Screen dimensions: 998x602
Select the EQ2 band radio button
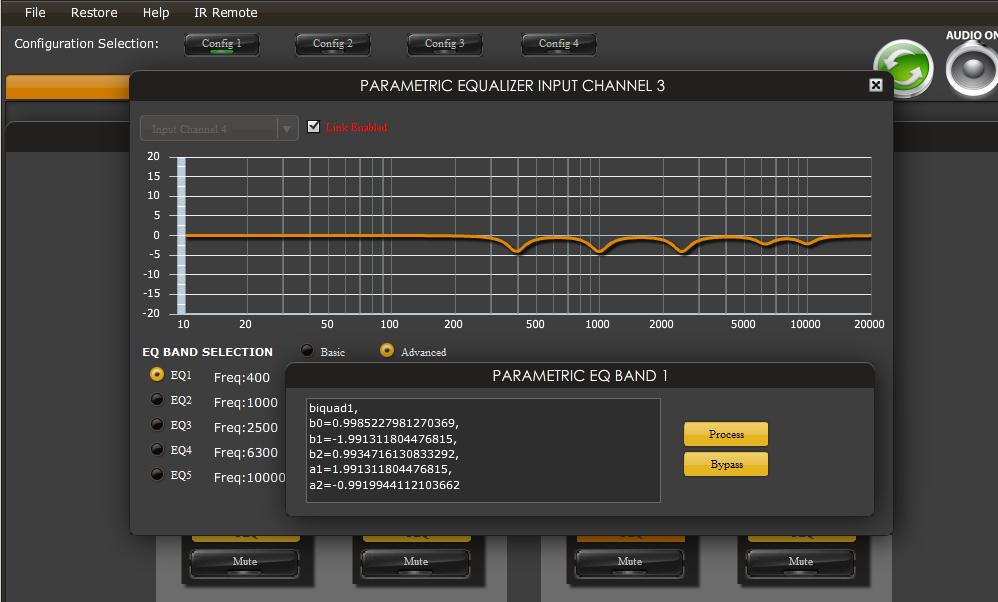(157, 399)
